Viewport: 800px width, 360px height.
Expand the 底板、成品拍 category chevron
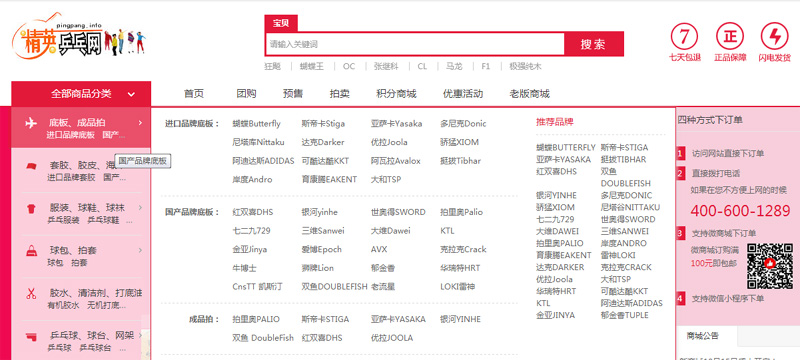pyautogui.click(x=140, y=122)
